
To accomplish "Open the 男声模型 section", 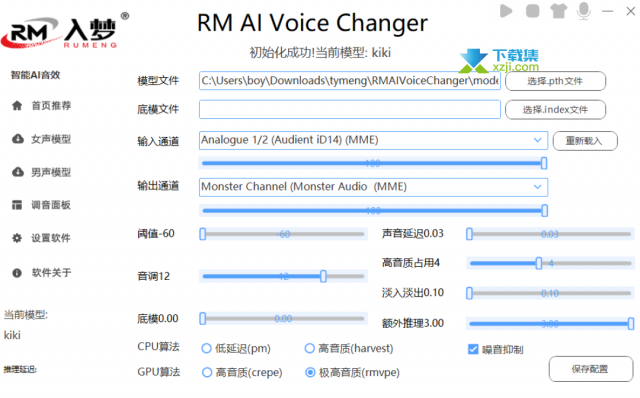I will (x=51, y=172).
